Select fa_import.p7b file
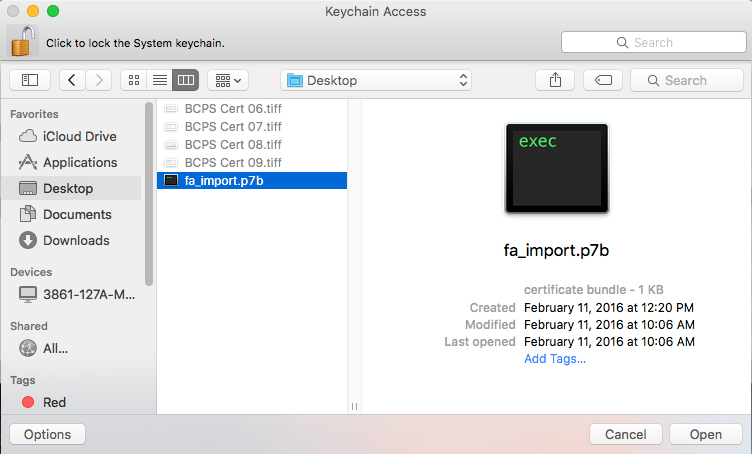 [252, 181]
